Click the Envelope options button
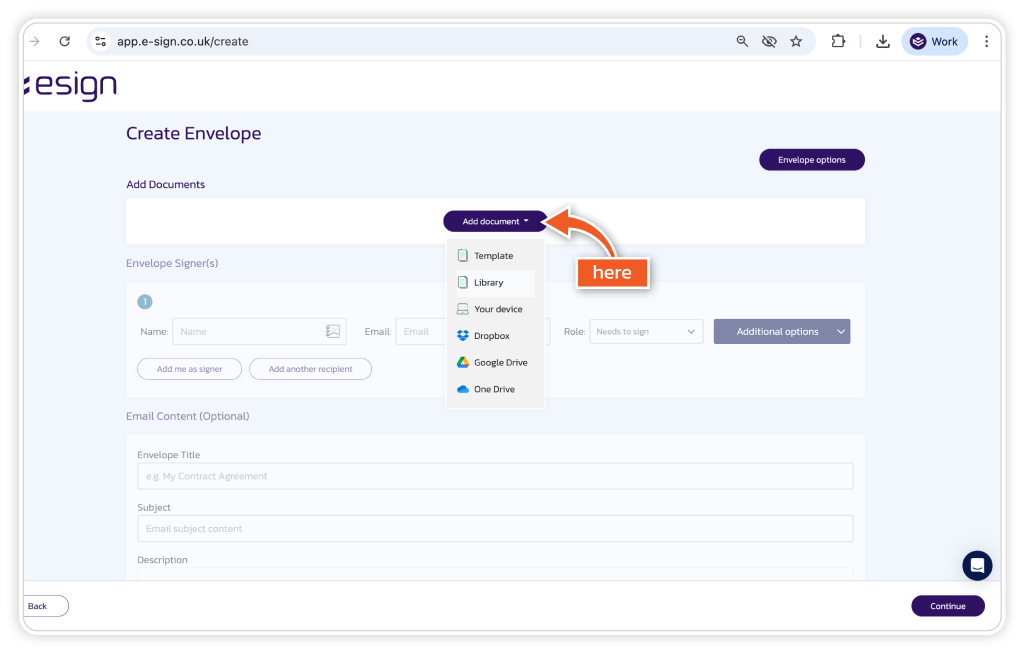This screenshot has height=654, width=1024. point(811,160)
